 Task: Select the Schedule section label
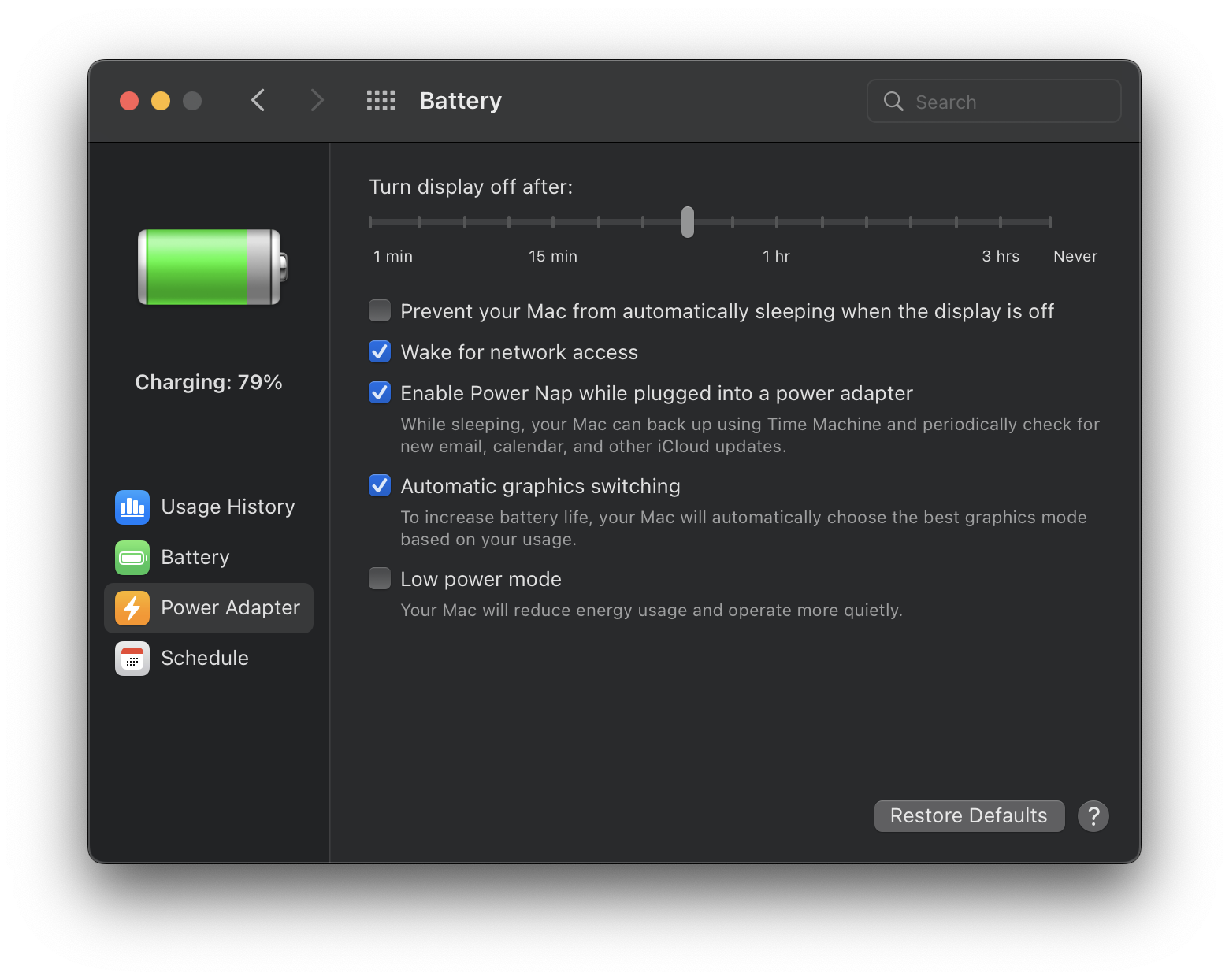[x=205, y=659]
